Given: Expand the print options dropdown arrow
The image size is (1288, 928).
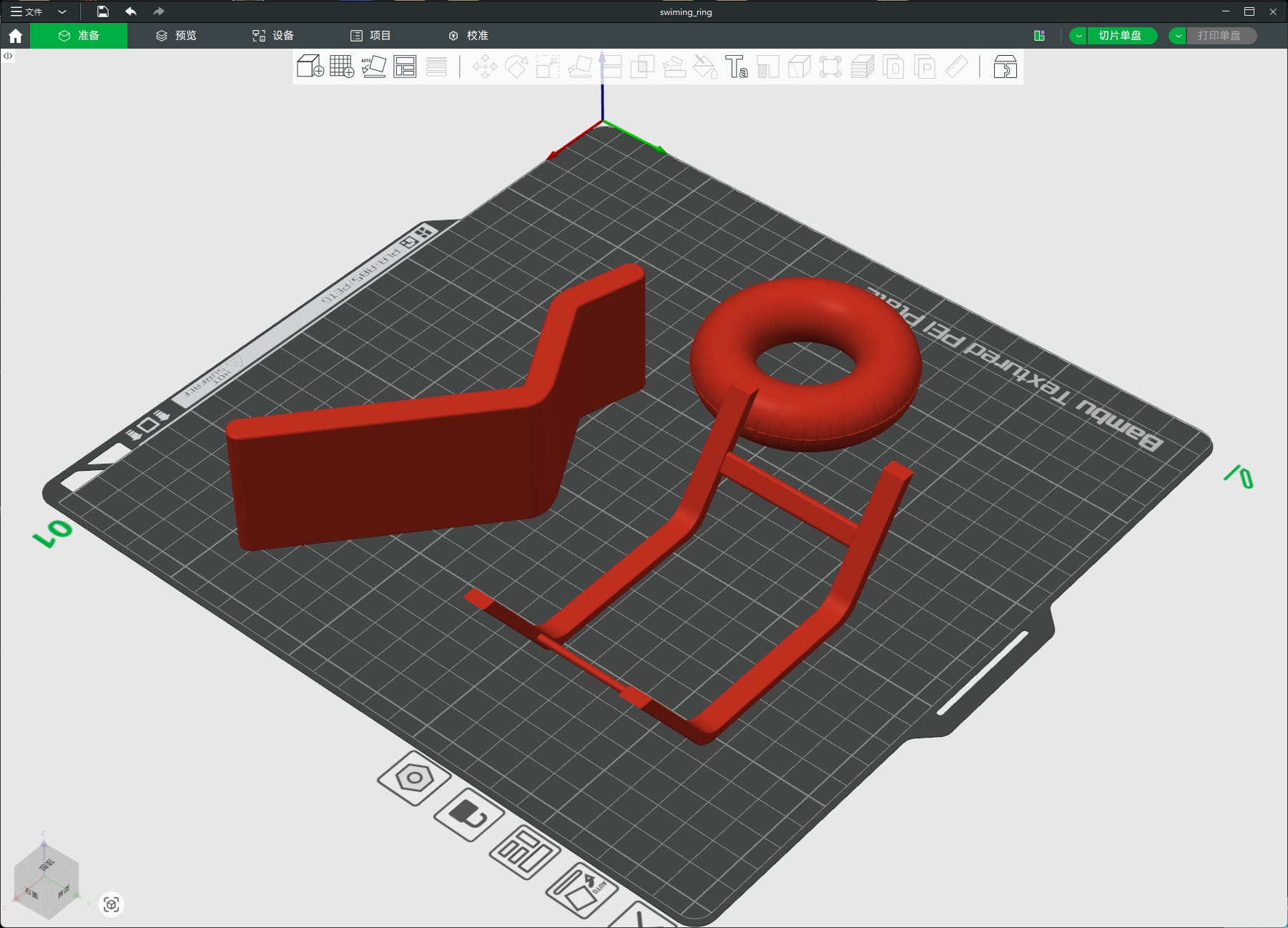Looking at the screenshot, I should [1178, 36].
